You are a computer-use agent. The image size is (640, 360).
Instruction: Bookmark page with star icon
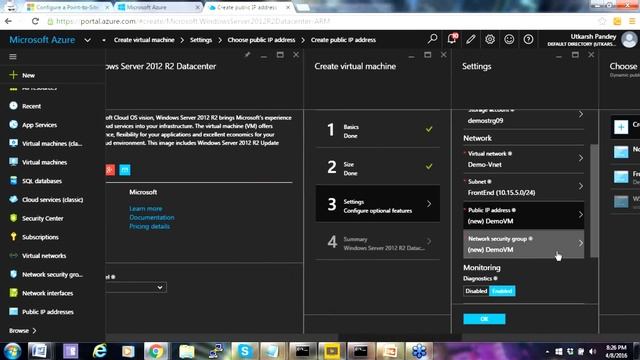(602, 21)
